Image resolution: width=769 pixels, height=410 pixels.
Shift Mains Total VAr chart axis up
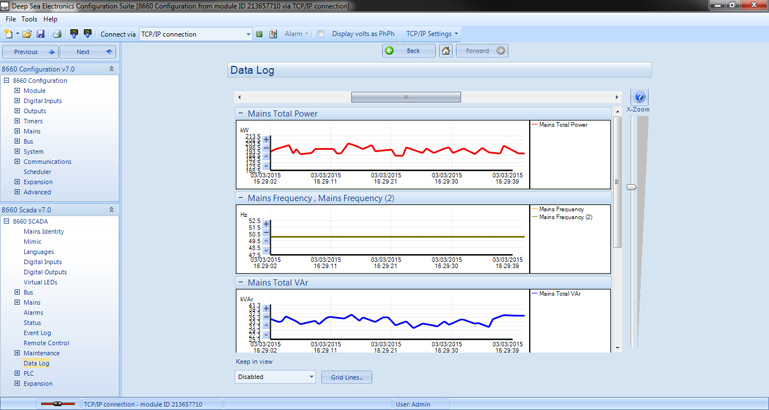pyautogui.click(x=266, y=326)
